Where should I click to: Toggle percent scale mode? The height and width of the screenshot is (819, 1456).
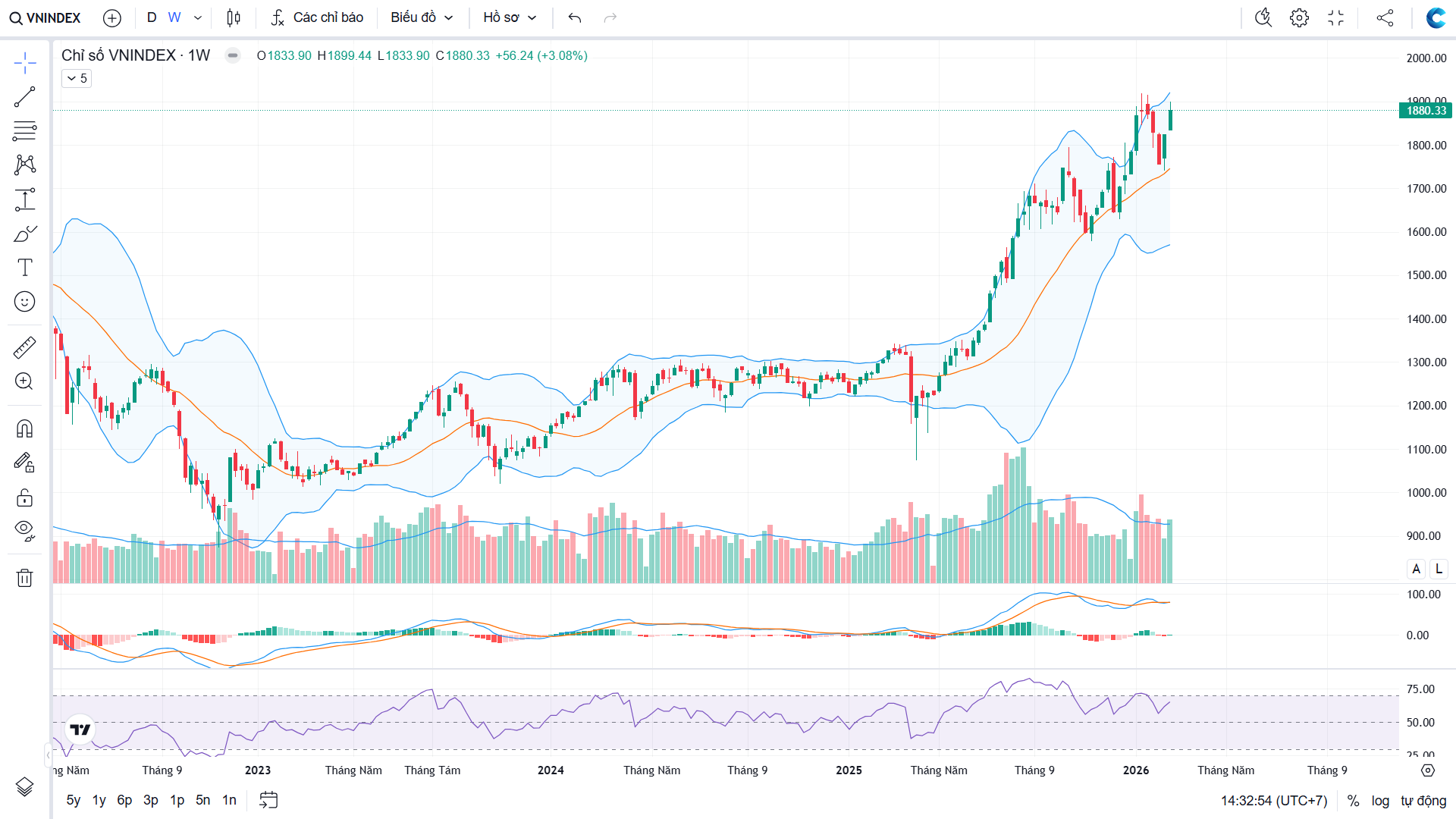coord(1353,801)
